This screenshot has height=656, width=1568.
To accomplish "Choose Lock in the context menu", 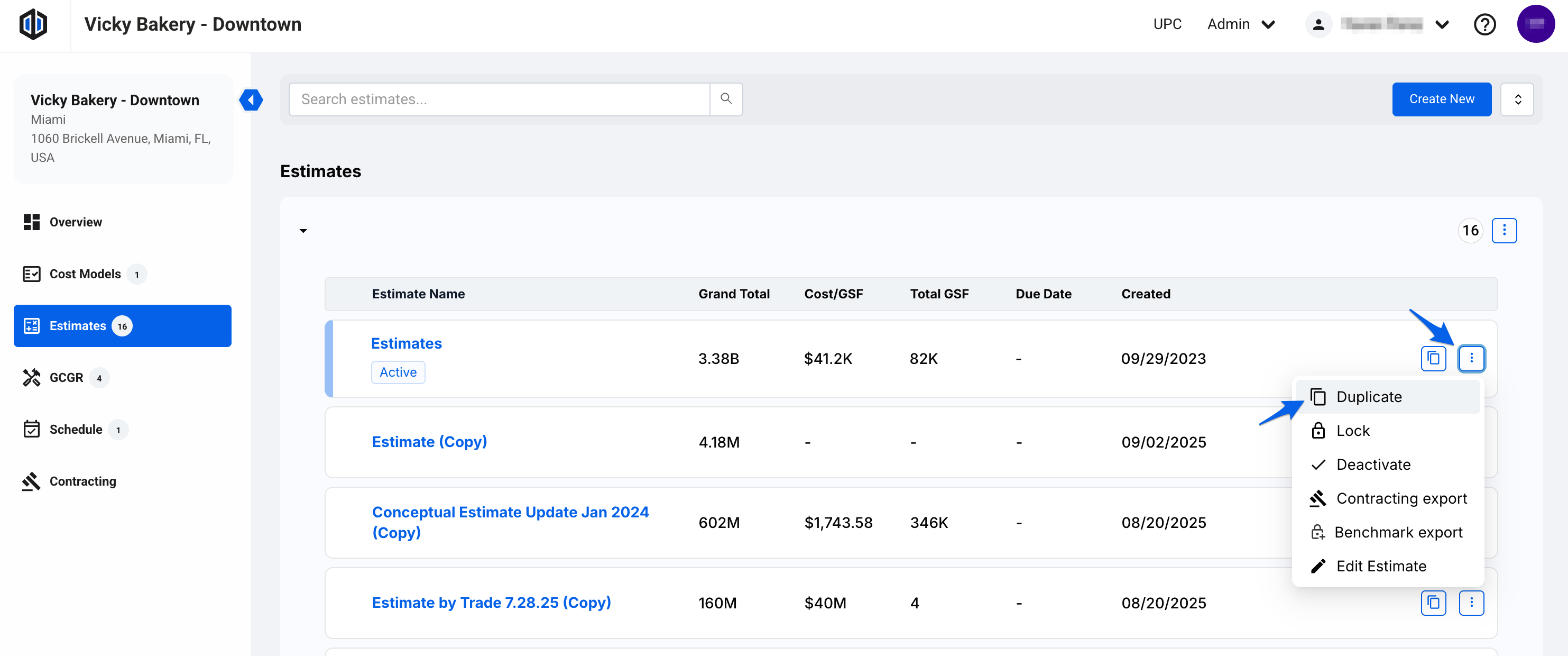I will (x=1352, y=431).
